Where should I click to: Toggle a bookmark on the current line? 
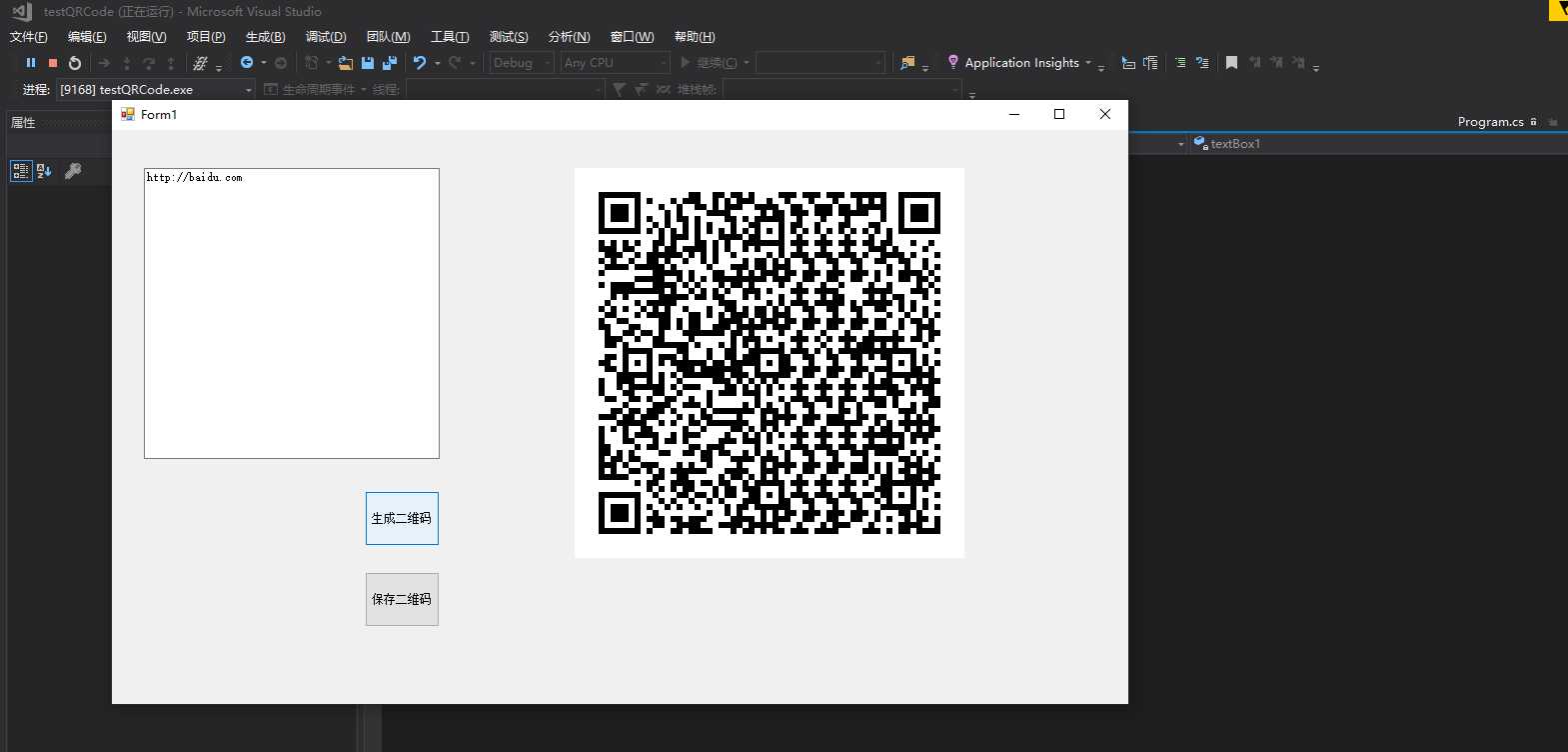pos(1231,63)
